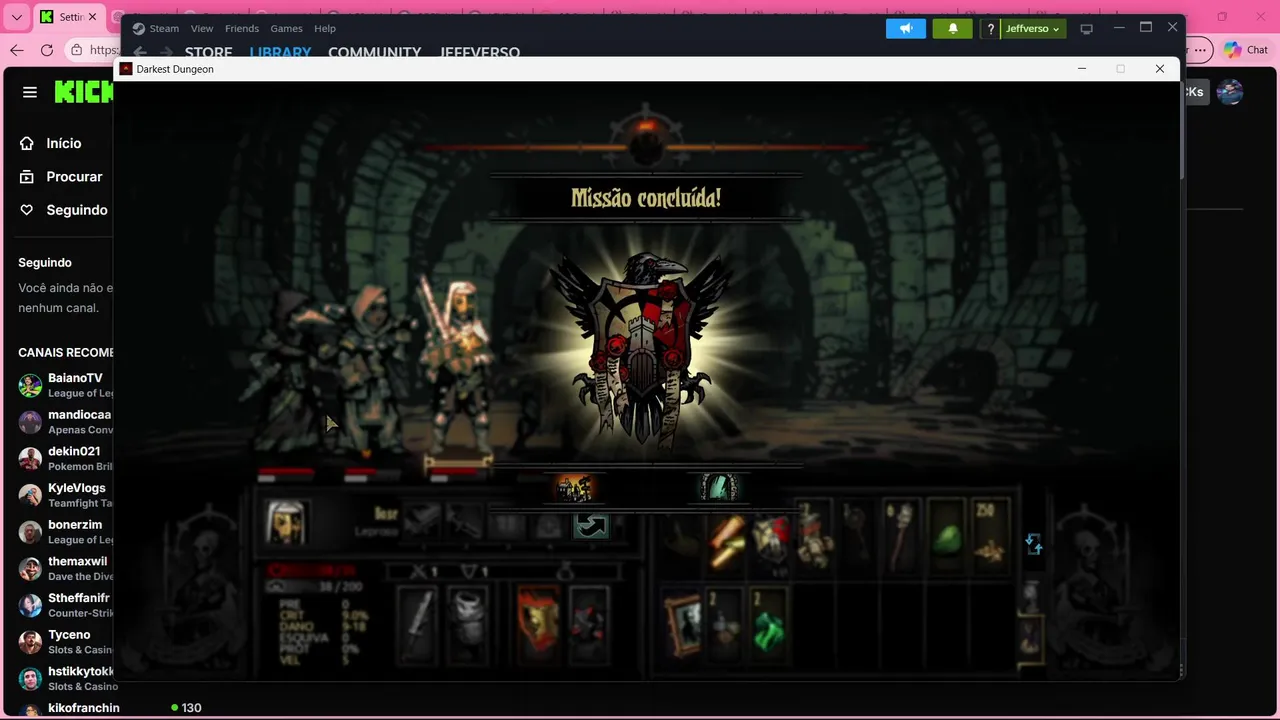Click Steam notifications bell button

953,28
